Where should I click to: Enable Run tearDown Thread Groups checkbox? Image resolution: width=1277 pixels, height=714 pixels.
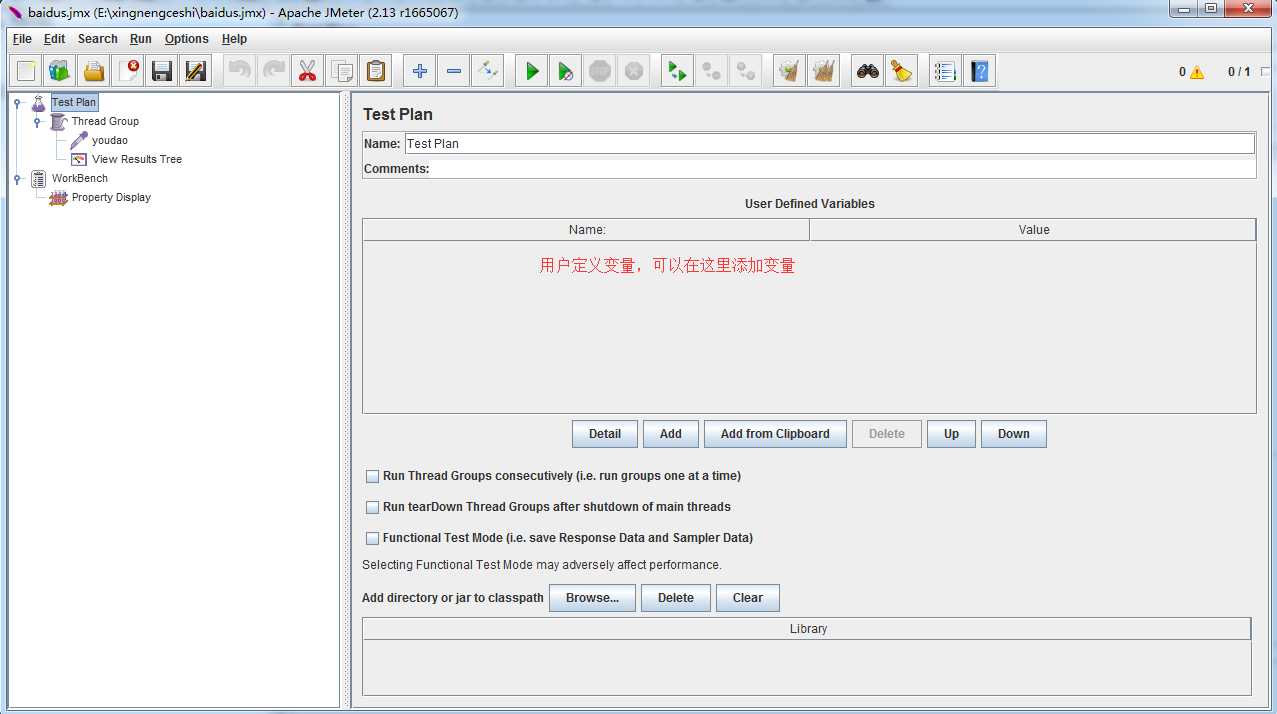(373, 508)
